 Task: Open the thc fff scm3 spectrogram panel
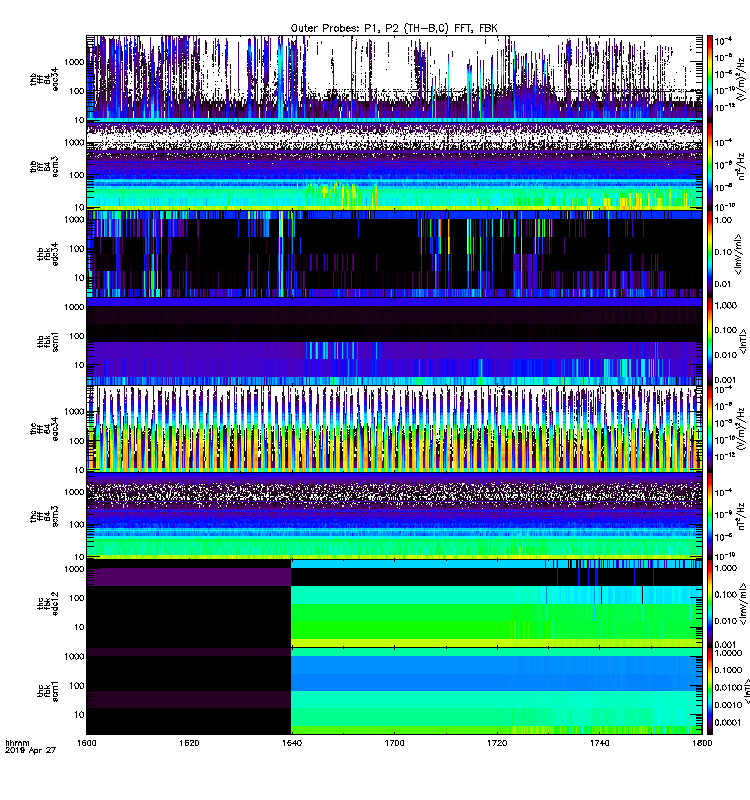coord(394,516)
